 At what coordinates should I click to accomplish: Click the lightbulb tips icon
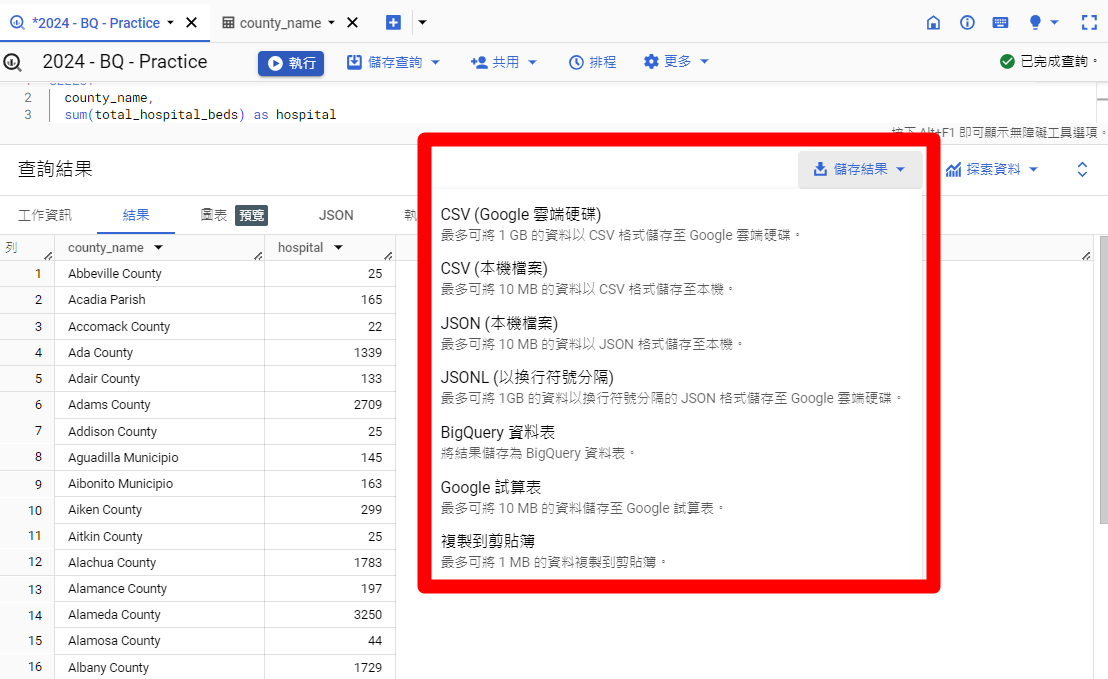click(1035, 23)
